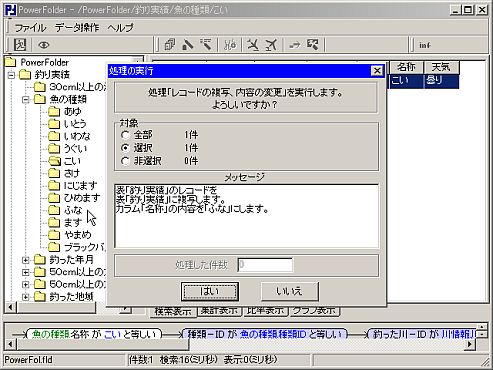Click inside the メッセージ text area
The height and width of the screenshot is (370, 493).
[x=247, y=216]
